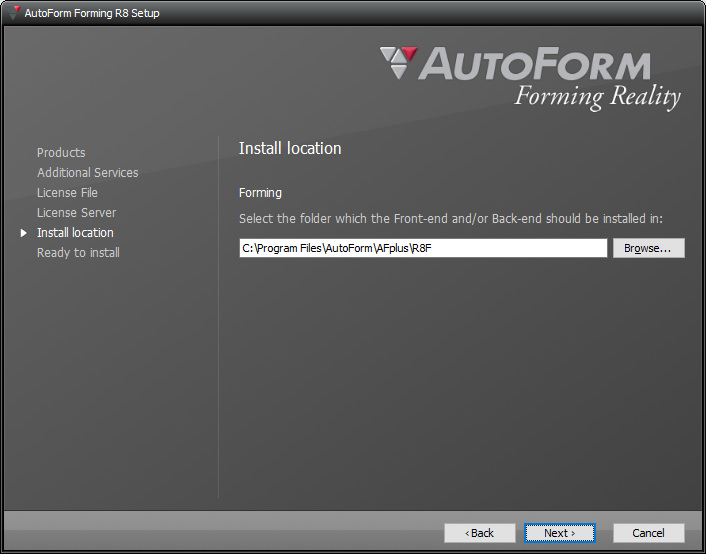Select the License Server step
Viewport: 706px width, 554px height.
click(77, 213)
